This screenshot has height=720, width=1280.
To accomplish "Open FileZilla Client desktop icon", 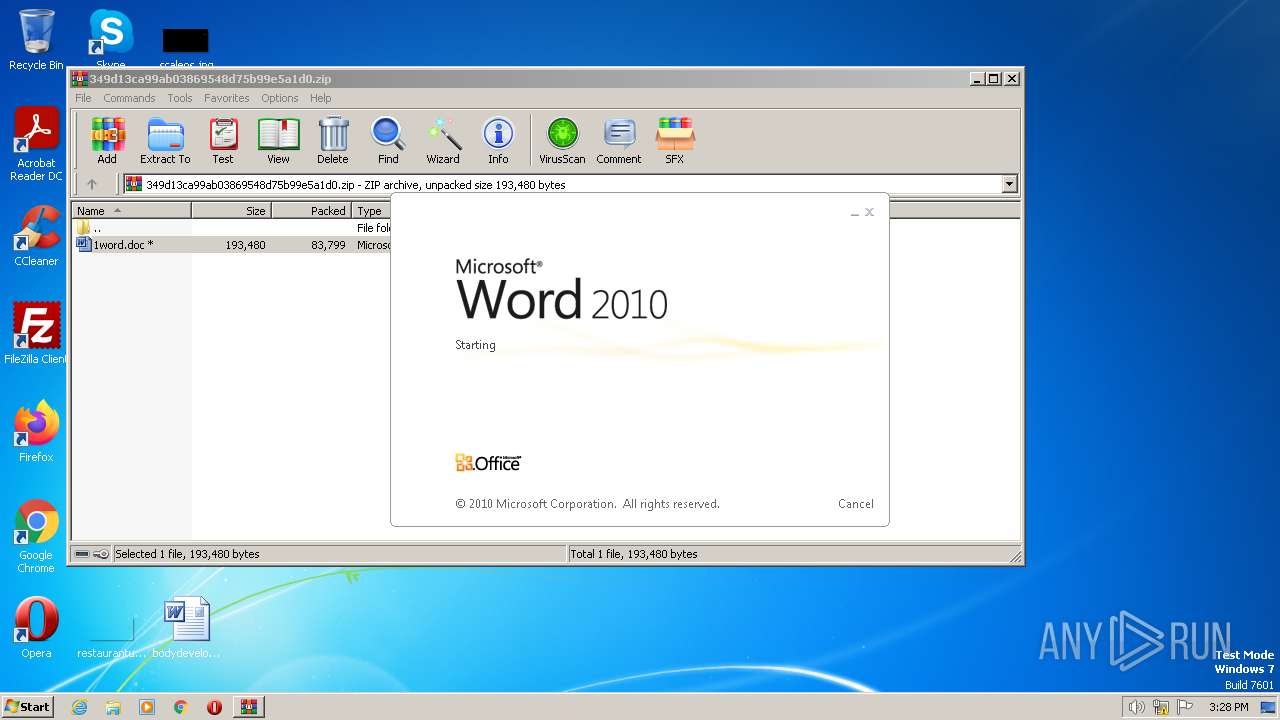I will 36,334.
